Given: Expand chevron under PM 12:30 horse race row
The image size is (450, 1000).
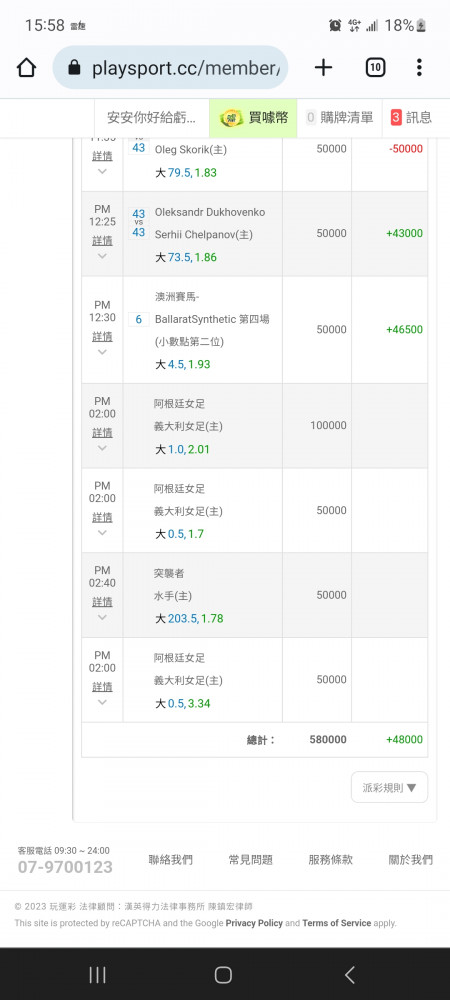Looking at the screenshot, I should pos(102,351).
